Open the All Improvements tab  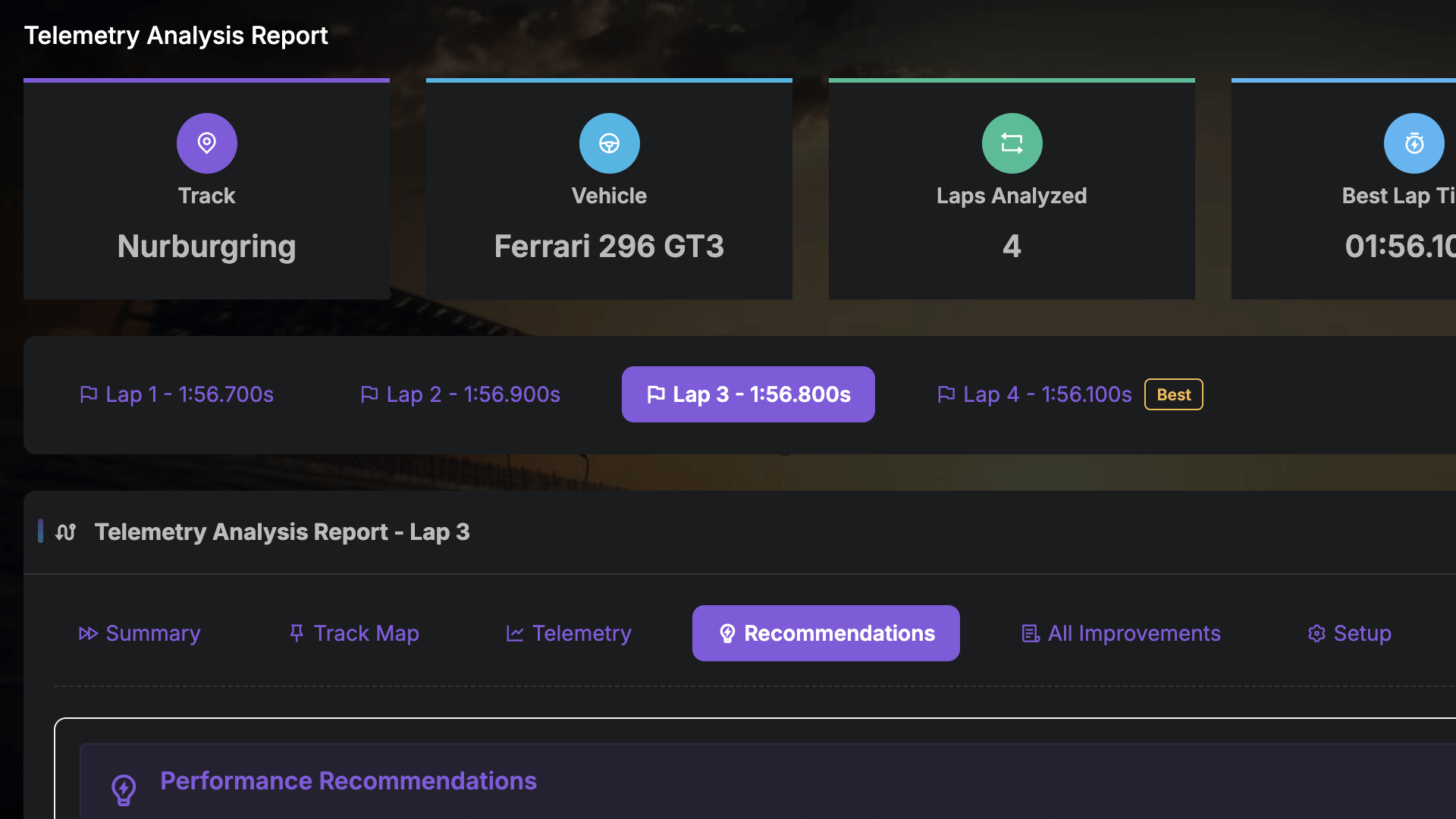click(1121, 633)
